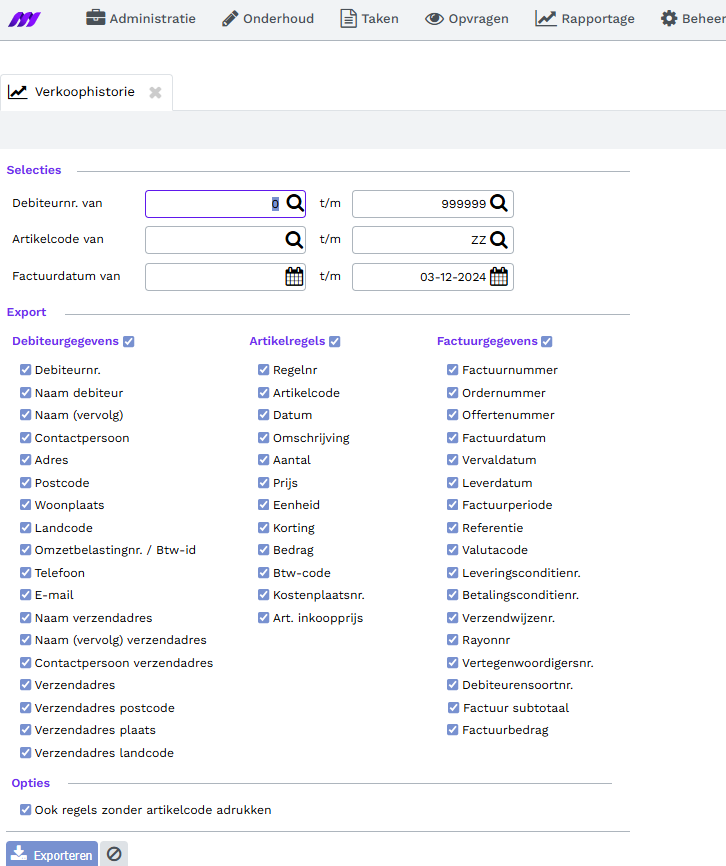Uncheck the Artikelcode checkbox
Image resolution: width=726 pixels, height=866 pixels.
[x=263, y=392]
